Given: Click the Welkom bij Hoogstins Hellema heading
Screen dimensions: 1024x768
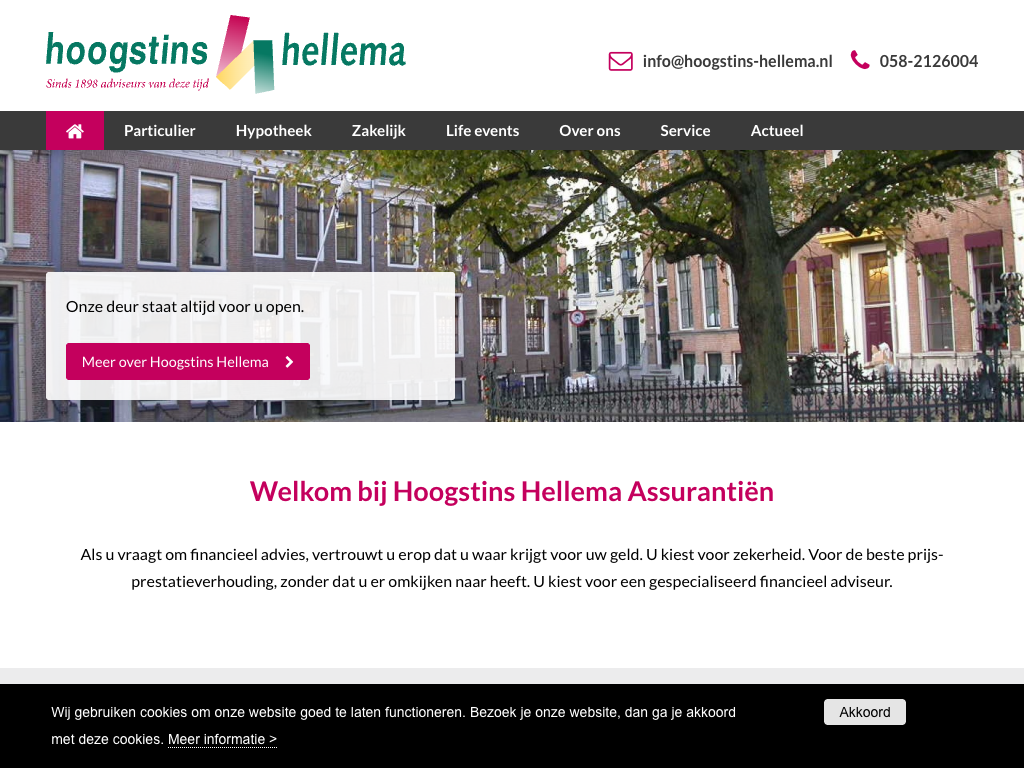Looking at the screenshot, I should (512, 492).
